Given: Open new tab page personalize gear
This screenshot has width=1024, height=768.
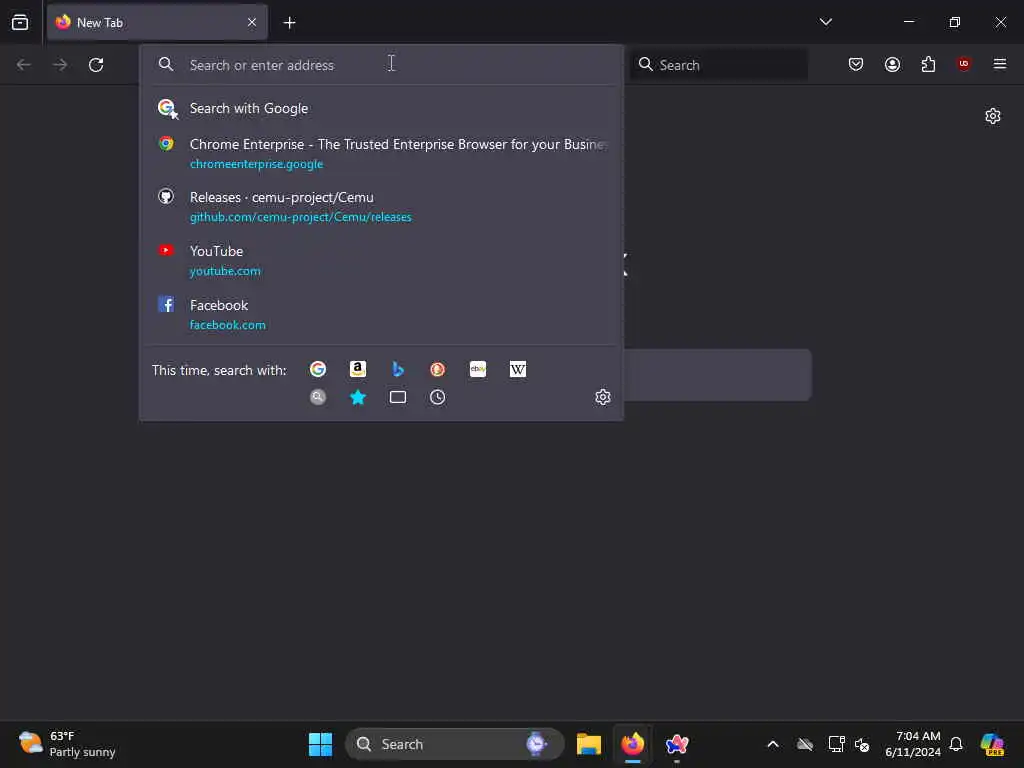Looking at the screenshot, I should click(x=993, y=116).
